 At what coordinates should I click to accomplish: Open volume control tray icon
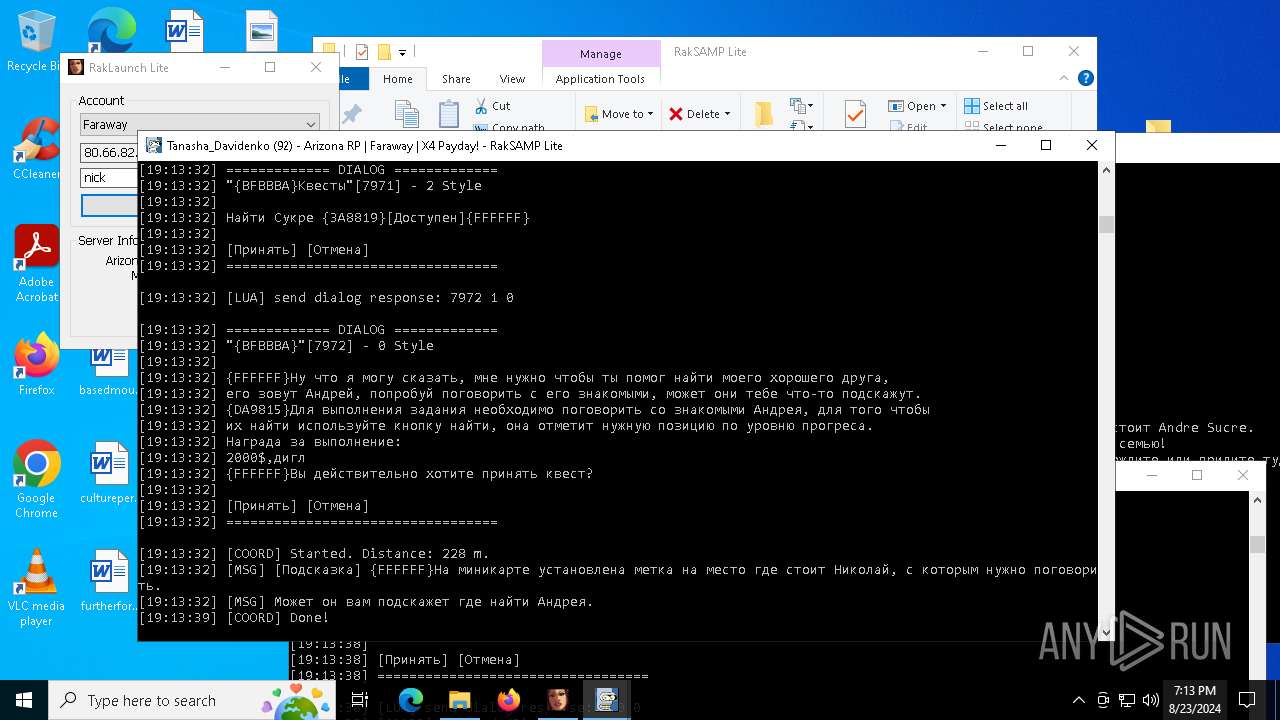pyautogui.click(x=1150, y=700)
